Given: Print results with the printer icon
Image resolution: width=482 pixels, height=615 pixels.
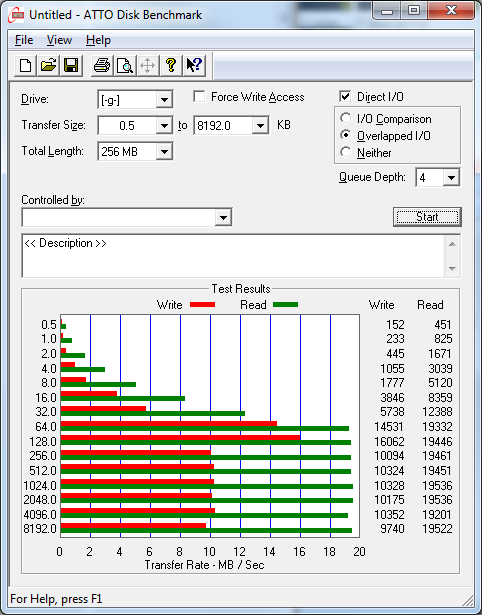Looking at the screenshot, I should [x=102, y=65].
